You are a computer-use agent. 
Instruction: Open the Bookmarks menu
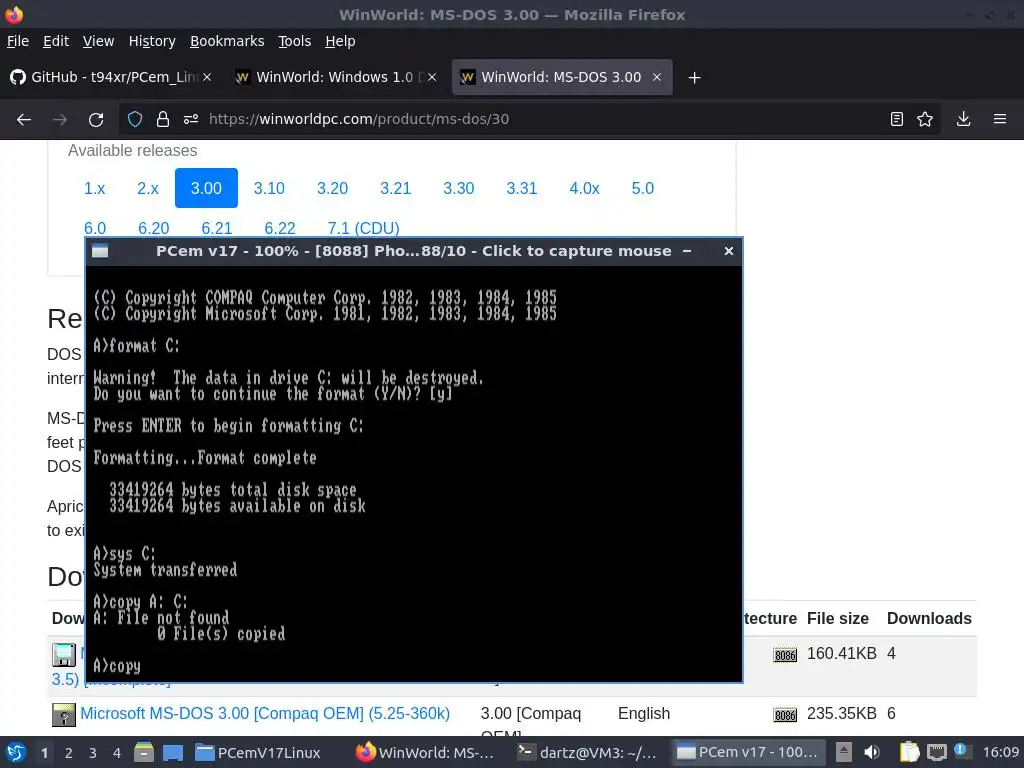(x=227, y=41)
